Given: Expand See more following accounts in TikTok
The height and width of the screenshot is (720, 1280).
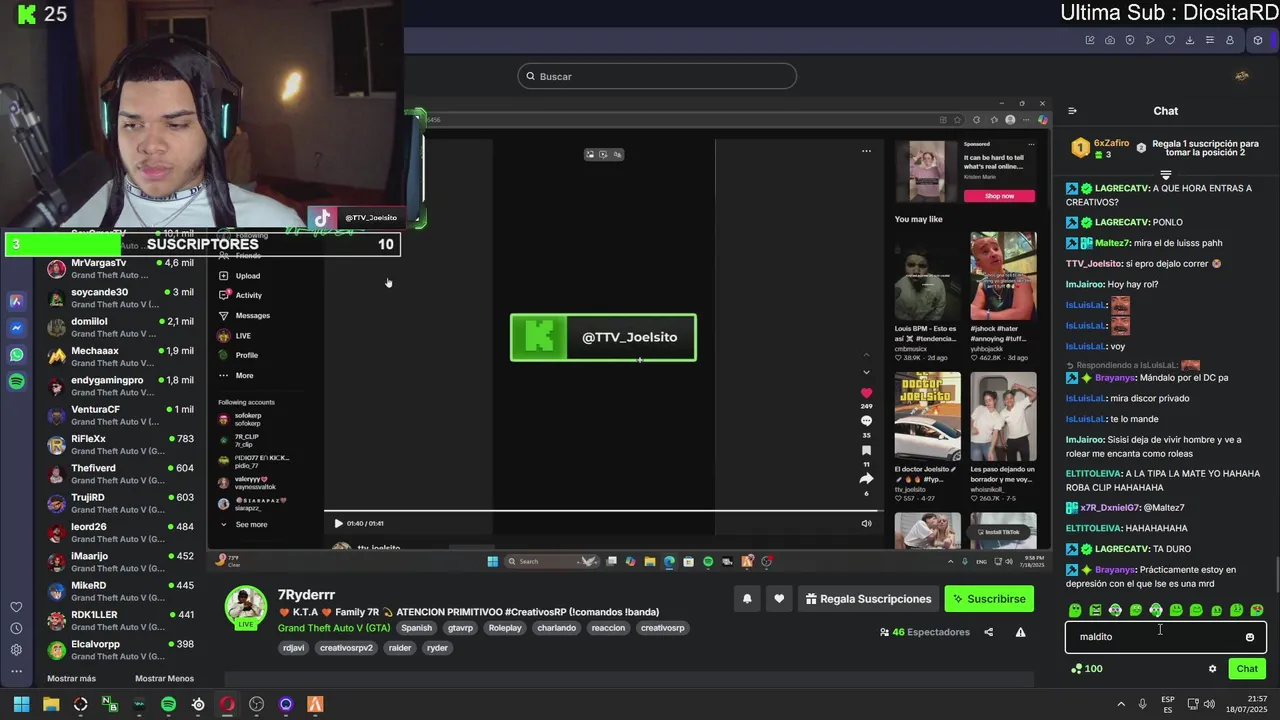Looking at the screenshot, I should click(244, 524).
